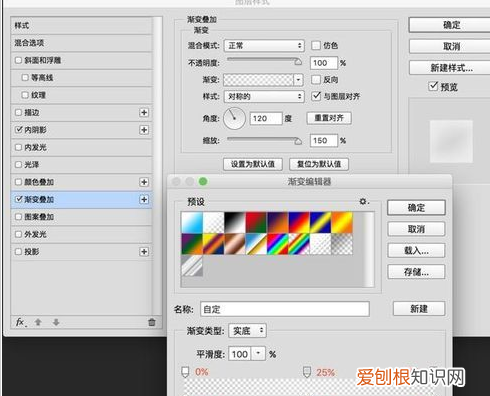Select the light blue to white preset
This screenshot has width=490, height=396.
tap(192, 223)
